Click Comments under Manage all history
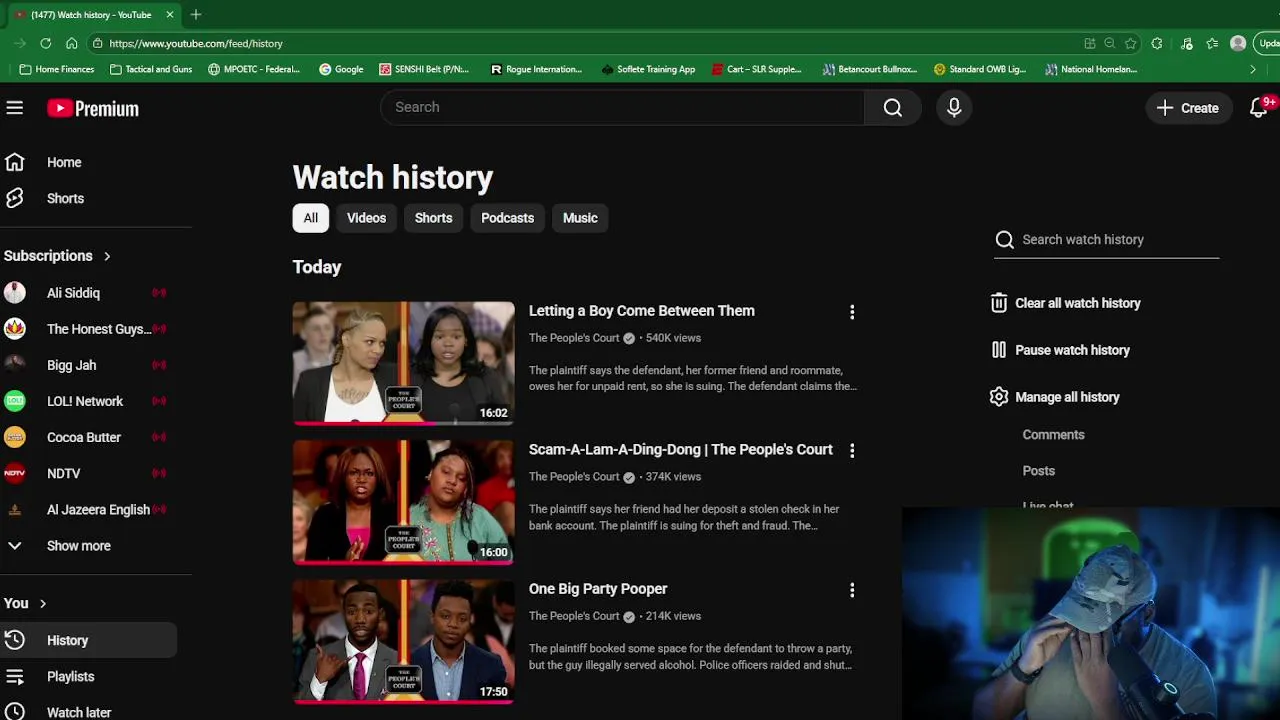The width and height of the screenshot is (1280, 720). [x=1053, y=435]
